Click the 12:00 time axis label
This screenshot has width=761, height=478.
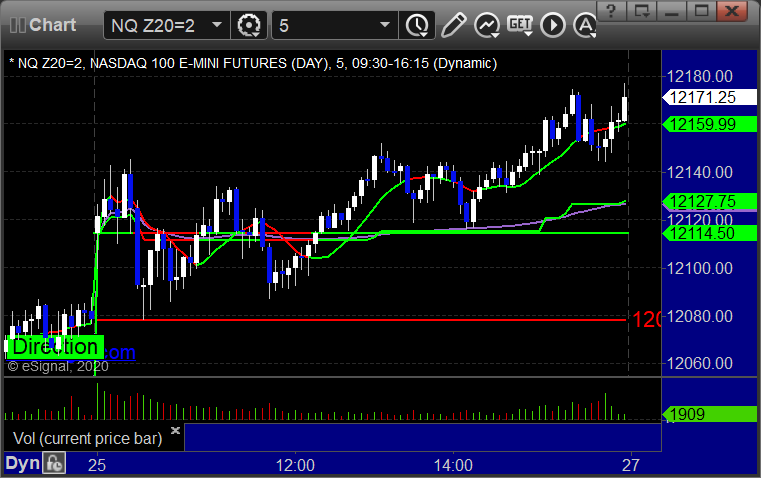295,465
